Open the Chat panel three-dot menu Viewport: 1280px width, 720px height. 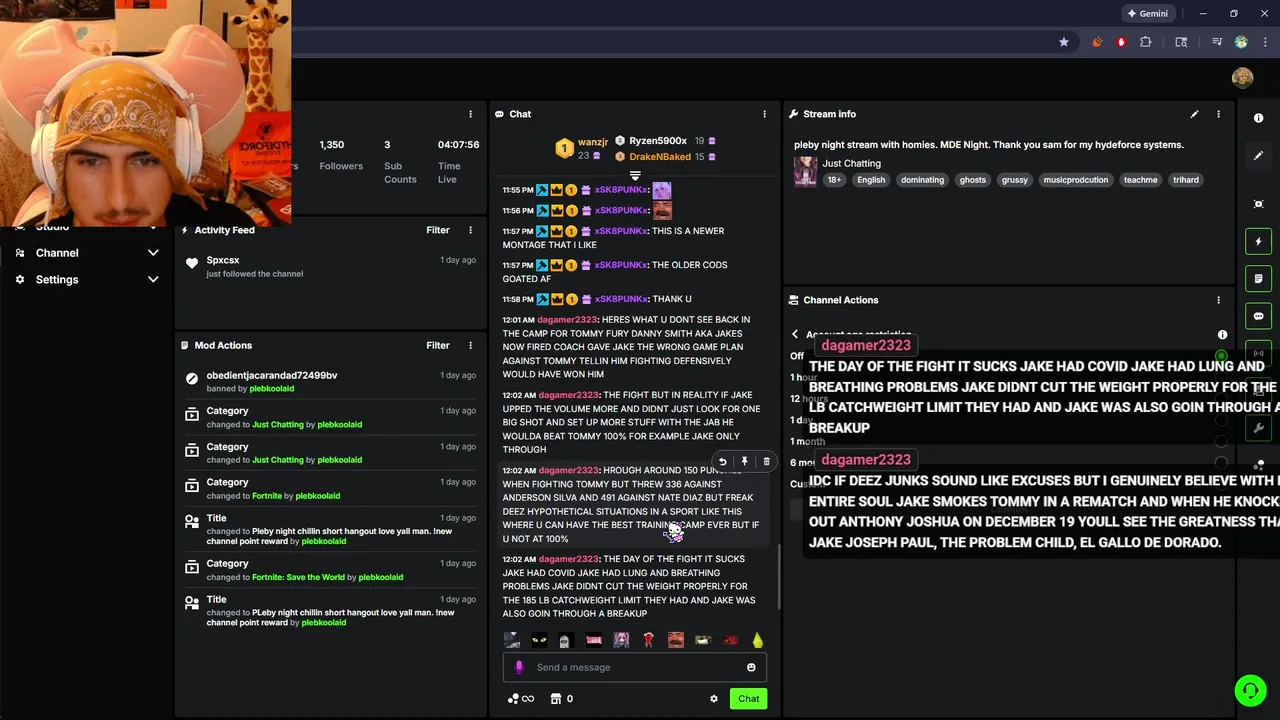(x=765, y=114)
